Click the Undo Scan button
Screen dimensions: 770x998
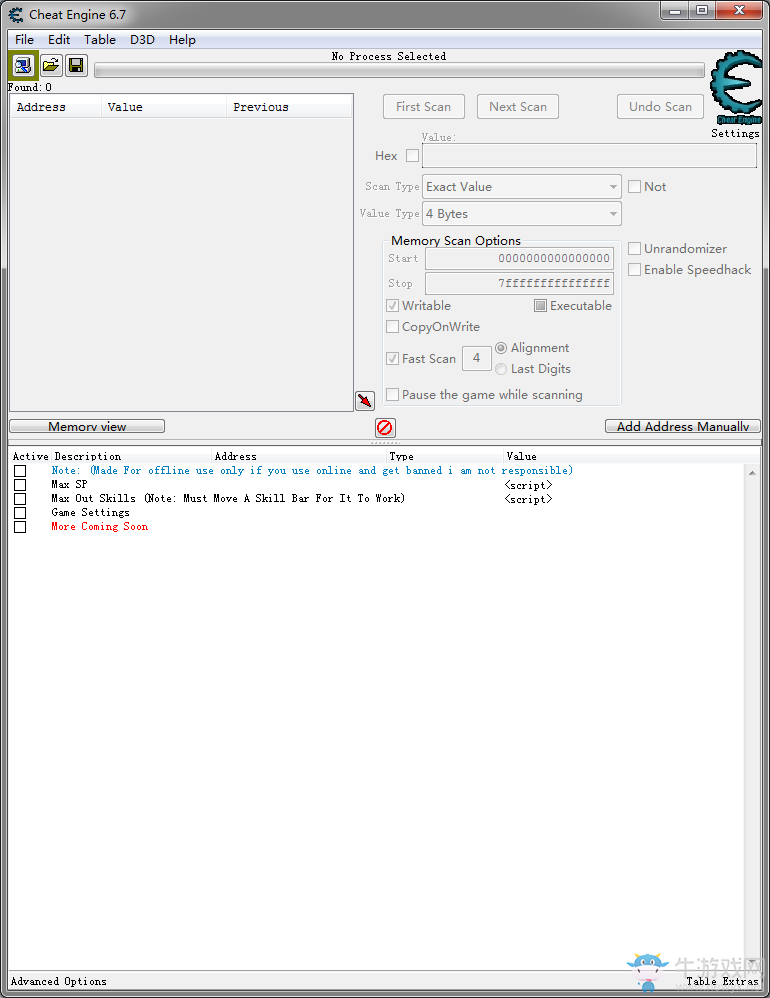pos(661,106)
